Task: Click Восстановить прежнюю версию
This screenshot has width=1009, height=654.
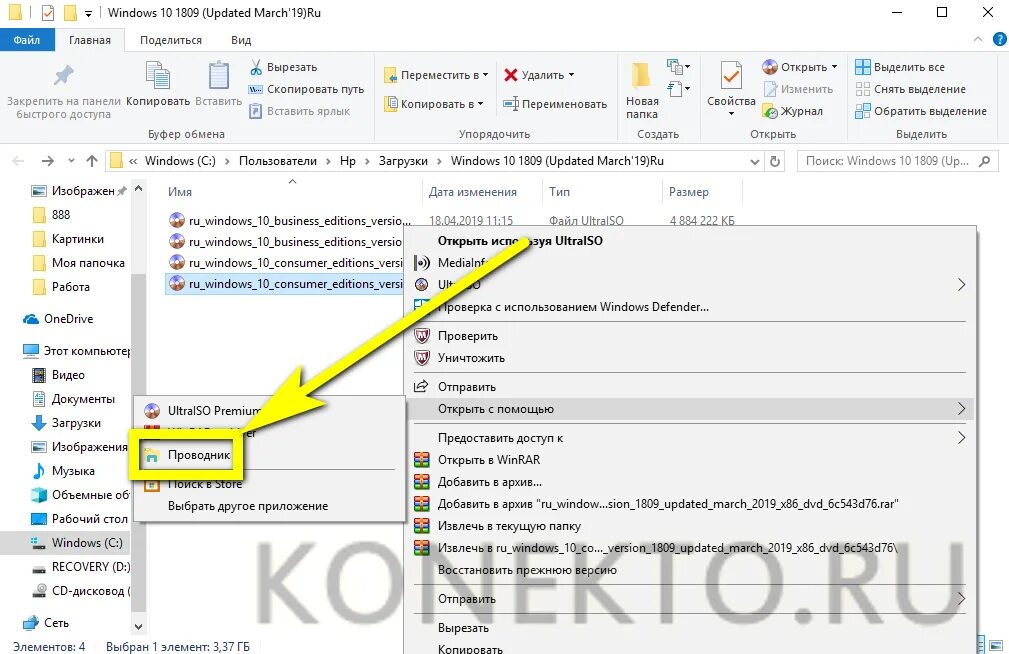Action: coord(527,570)
